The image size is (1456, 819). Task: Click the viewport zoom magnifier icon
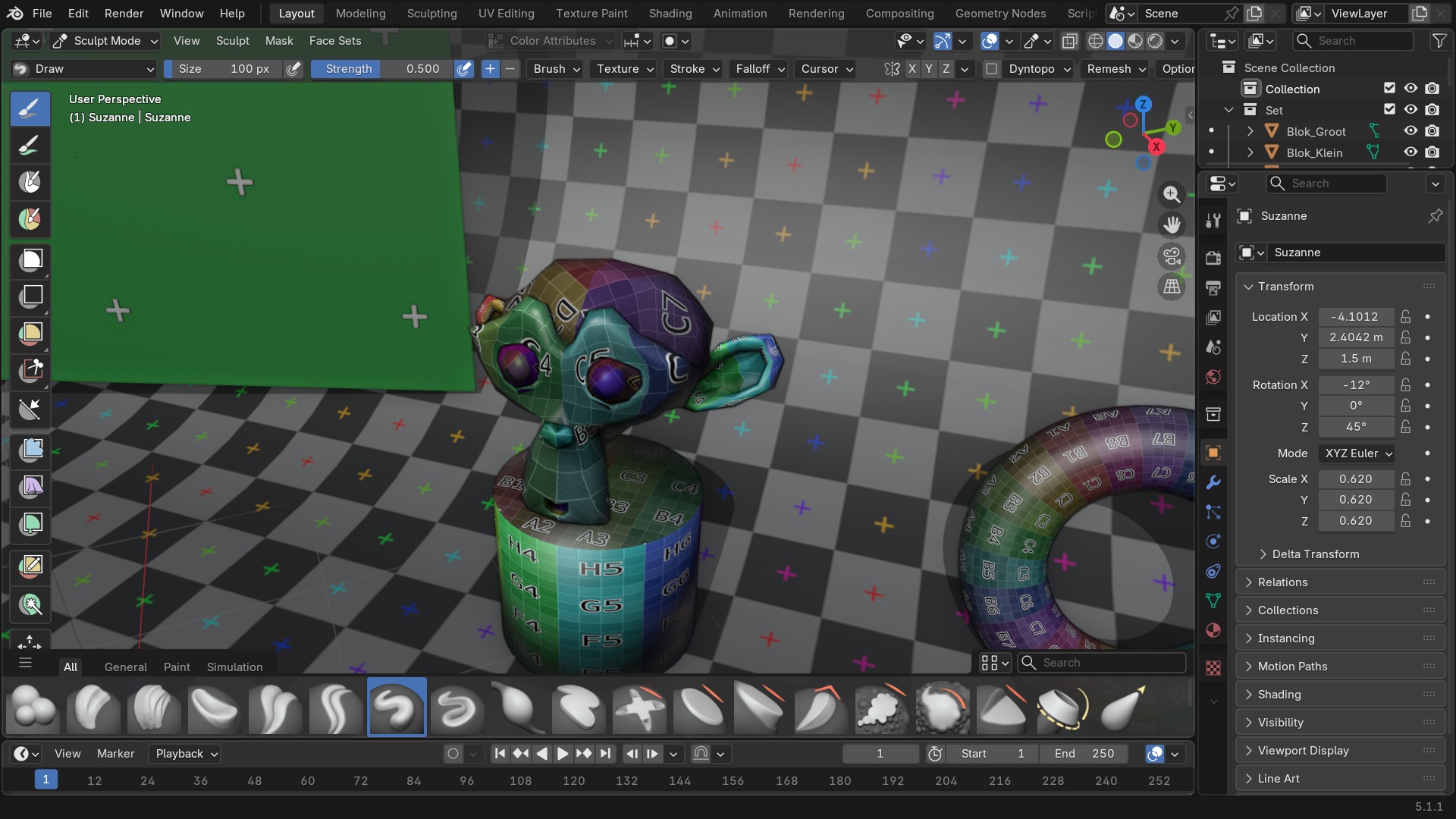coord(1172,194)
